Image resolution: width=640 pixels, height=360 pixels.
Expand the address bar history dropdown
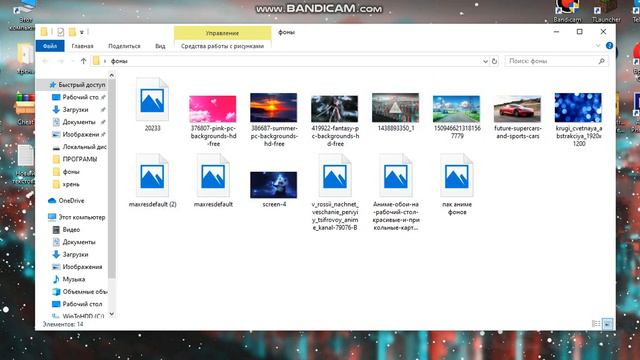coord(485,61)
